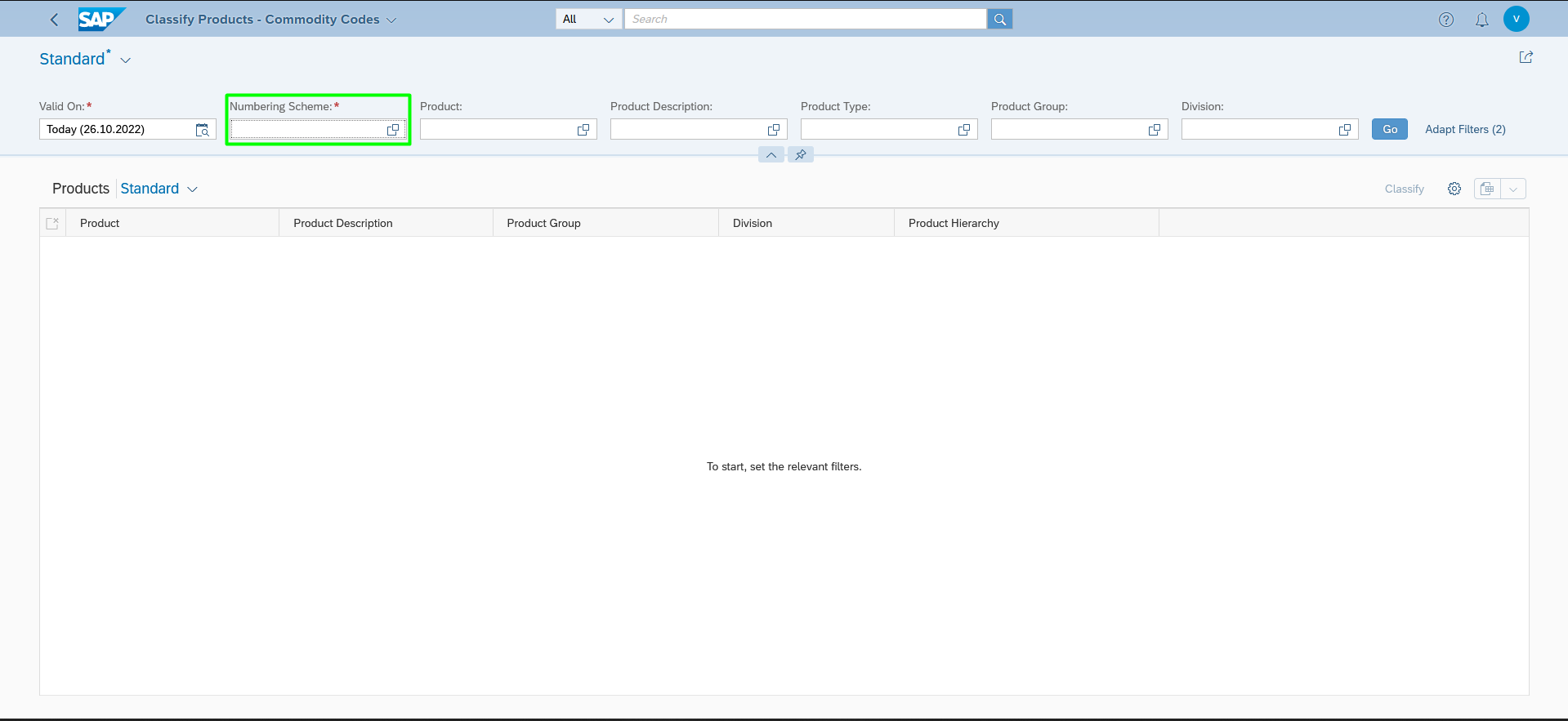Image resolution: width=1568 pixels, height=721 pixels.
Task: Click the Go button
Action: [1390, 129]
